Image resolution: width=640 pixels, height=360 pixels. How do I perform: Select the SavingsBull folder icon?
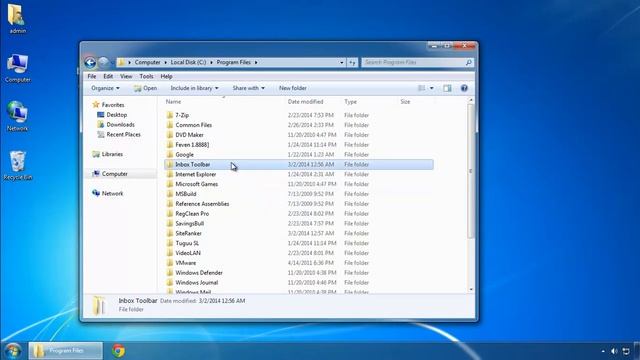170,223
